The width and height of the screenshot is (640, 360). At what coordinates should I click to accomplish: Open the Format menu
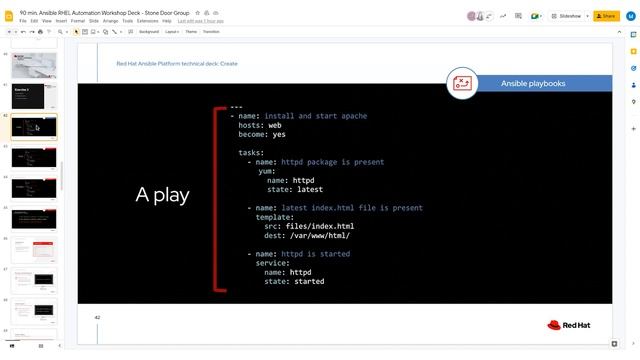click(x=78, y=21)
